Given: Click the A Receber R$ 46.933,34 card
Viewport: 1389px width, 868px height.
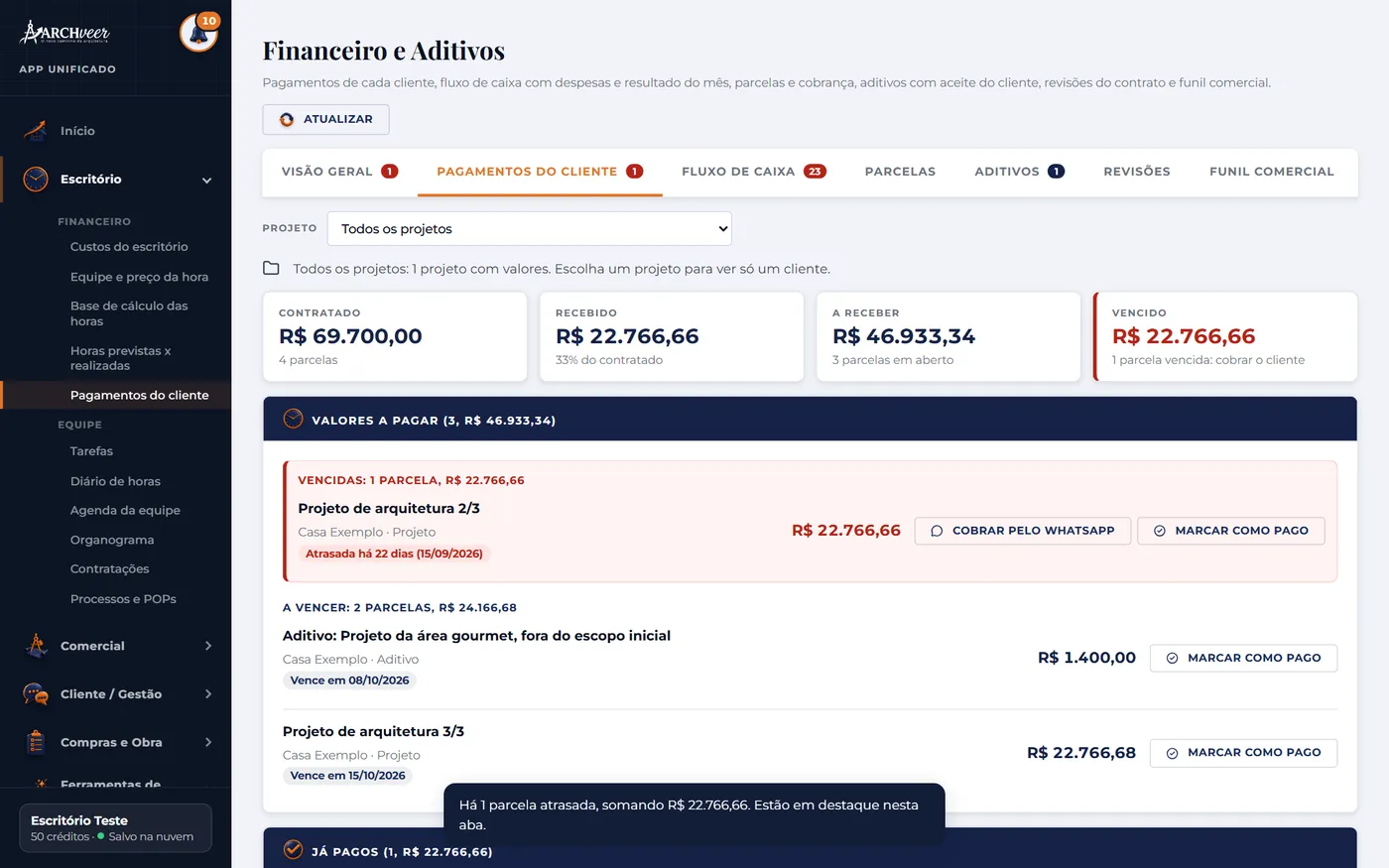Looking at the screenshot, I should click(948, 336).
